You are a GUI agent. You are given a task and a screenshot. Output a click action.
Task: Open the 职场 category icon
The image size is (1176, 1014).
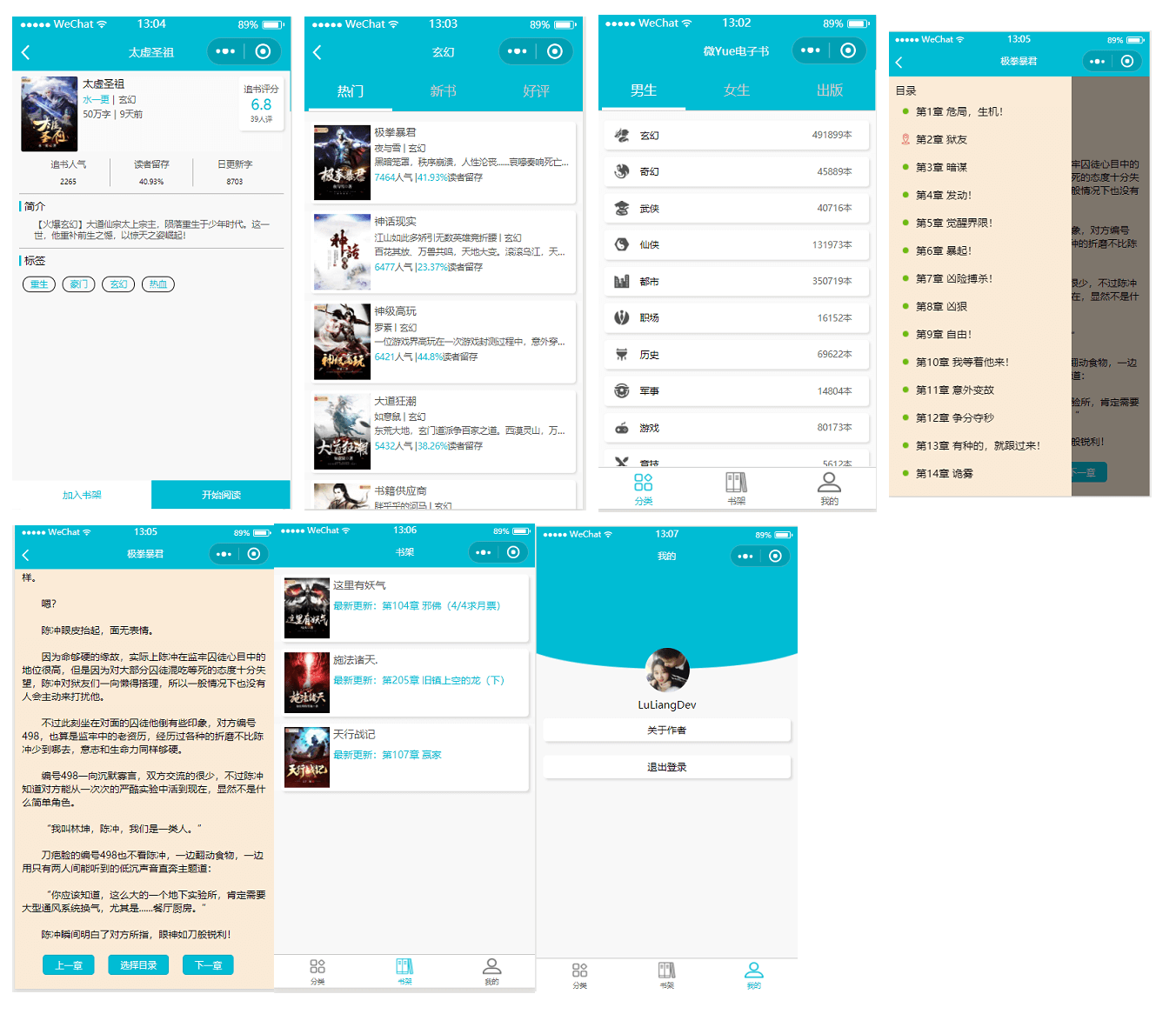(622, 317)
